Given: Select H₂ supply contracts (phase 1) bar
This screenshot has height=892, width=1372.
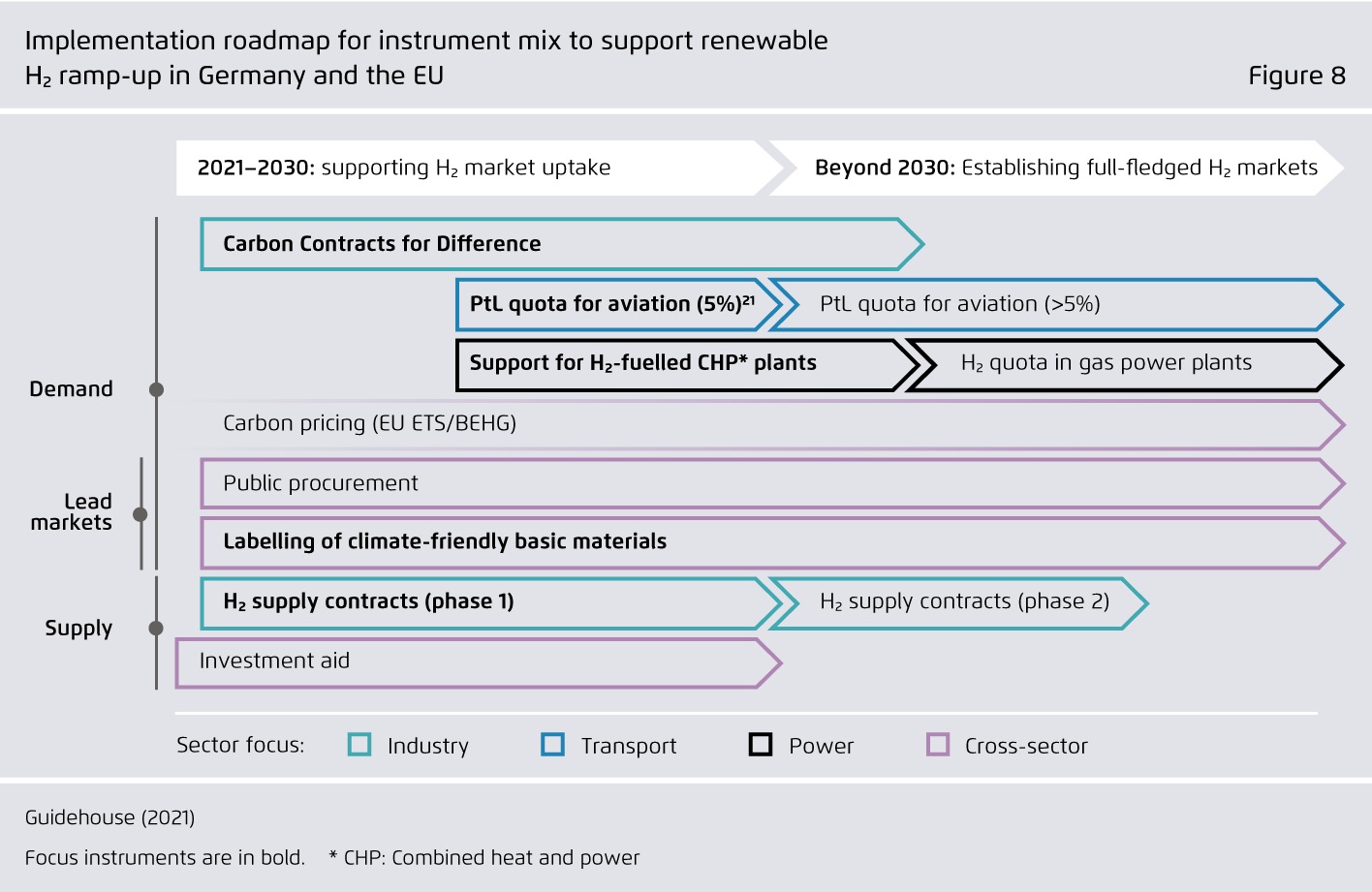Looking at the screenshot, I should (484, 602).
